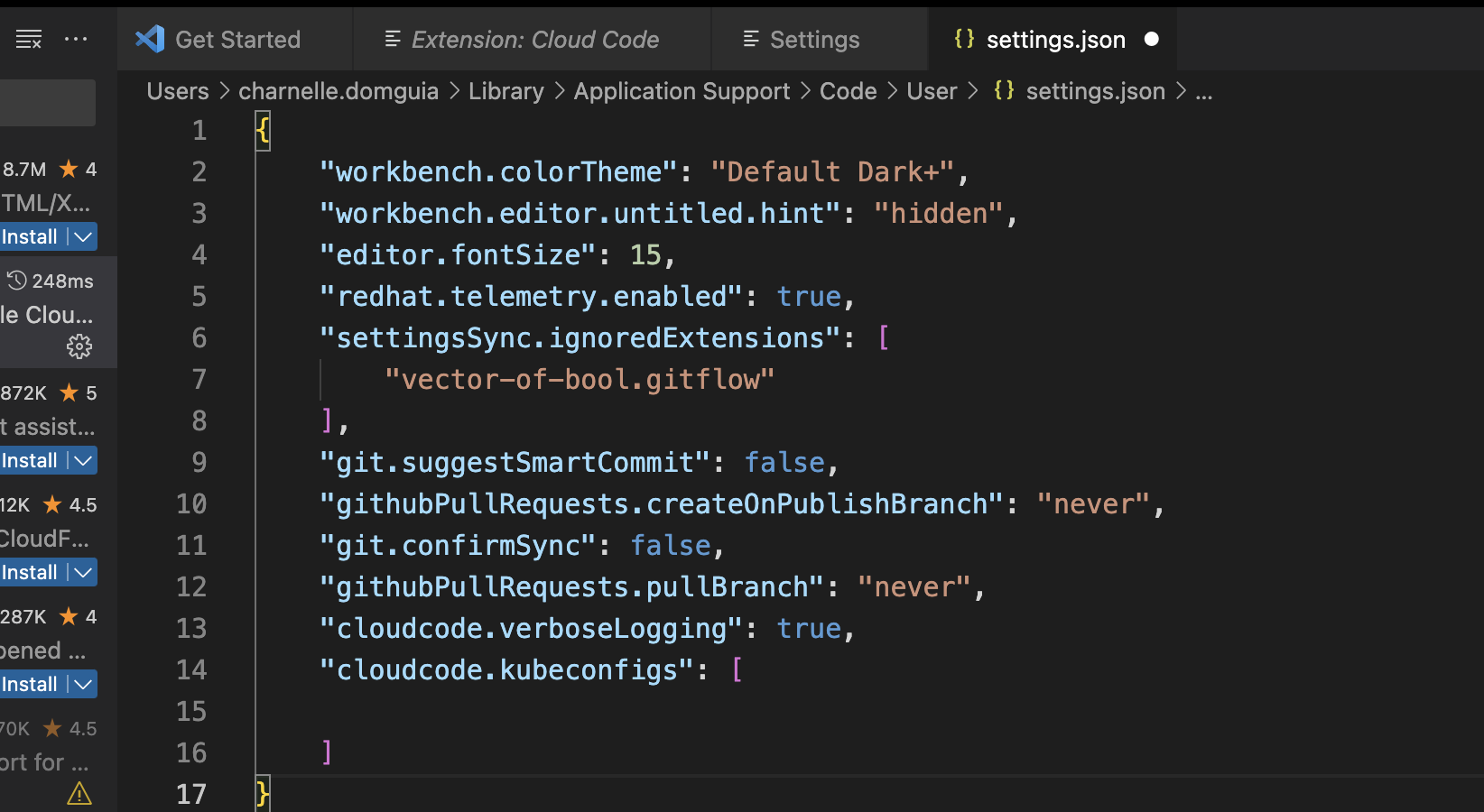The height and width of the screenshot is (812, 1484).
Task: Click the sync clock icon showing 248ms
Action: click(15, 281)
